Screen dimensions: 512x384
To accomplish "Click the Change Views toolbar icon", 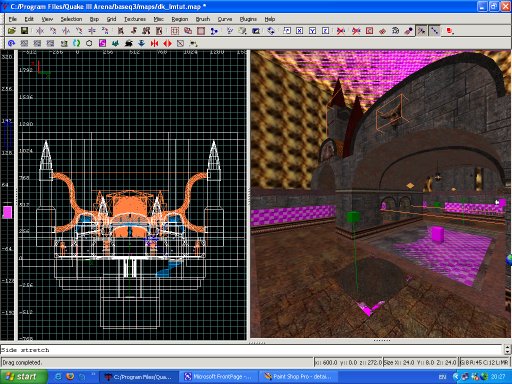I will [x=229, y=31].
